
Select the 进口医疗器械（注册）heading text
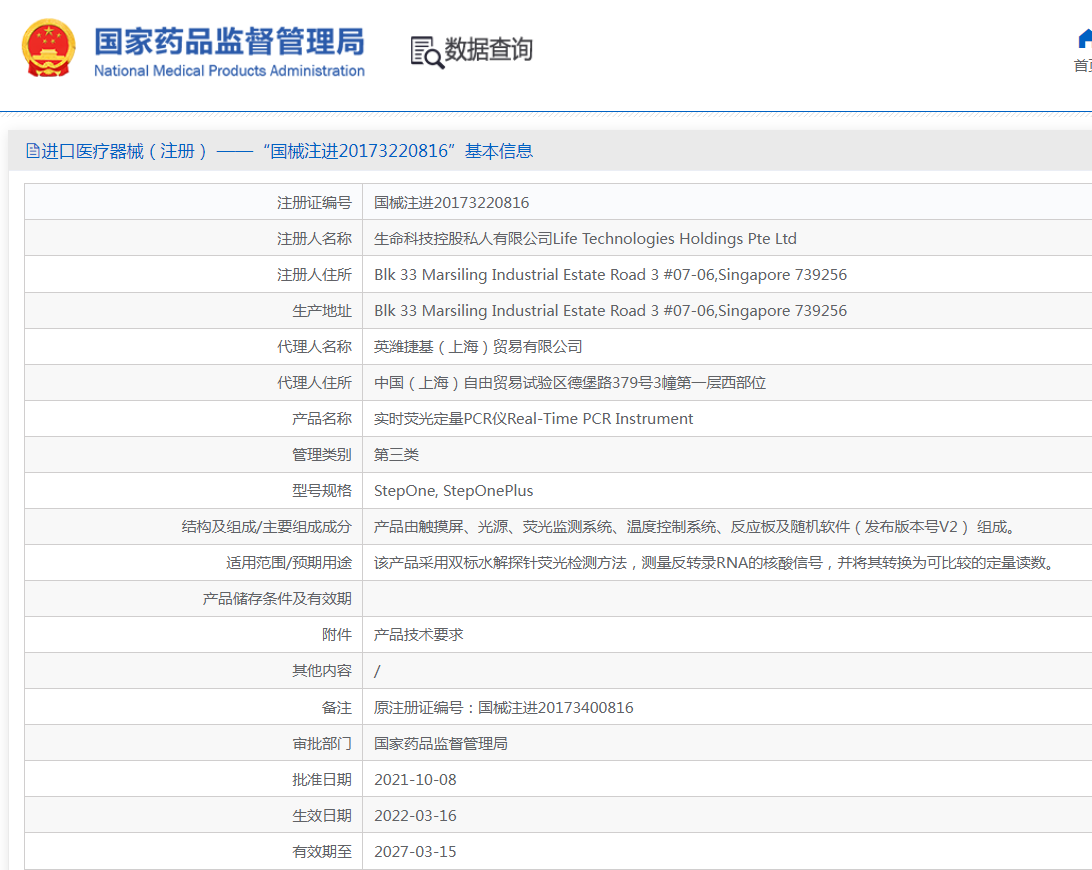click(125, 151)
